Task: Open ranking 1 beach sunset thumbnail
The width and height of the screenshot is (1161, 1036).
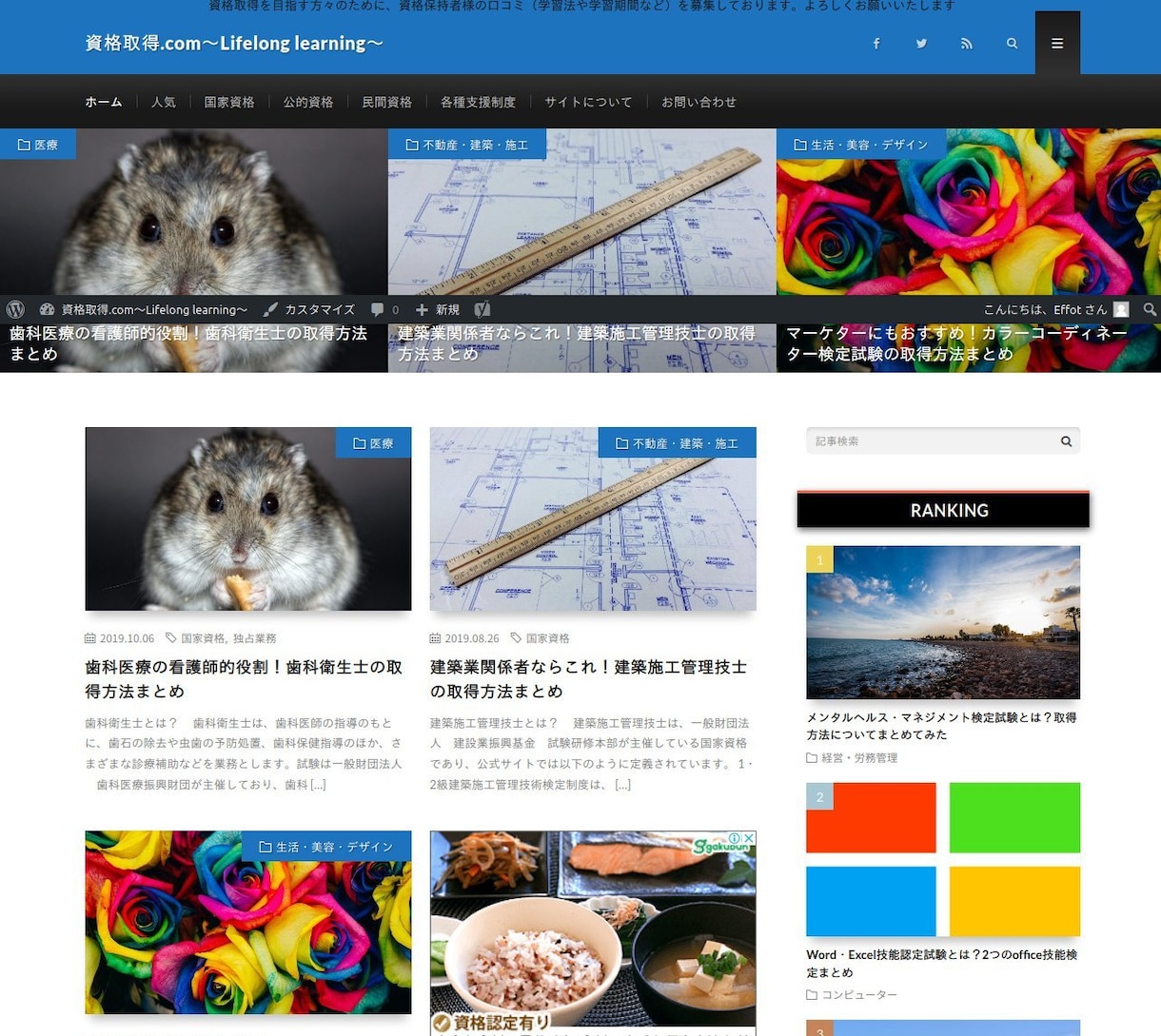Action: click(943, 622)
